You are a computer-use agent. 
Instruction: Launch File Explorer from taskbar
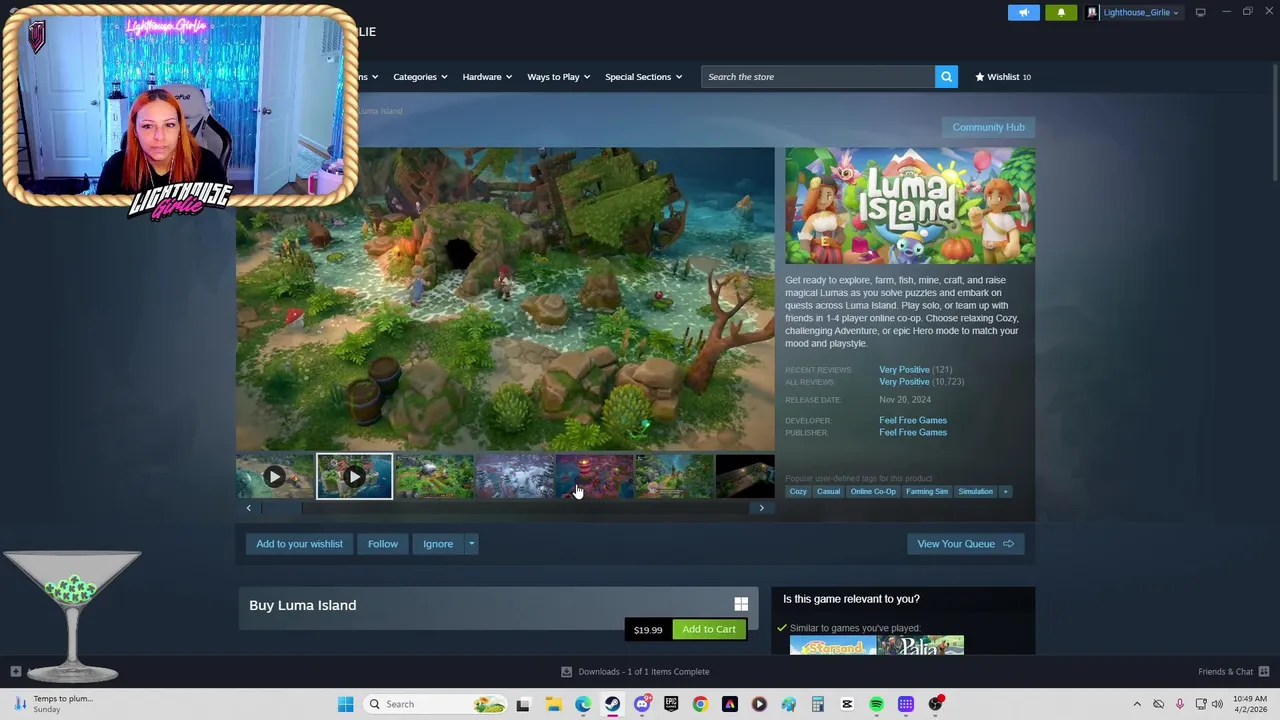pos(553,704)
